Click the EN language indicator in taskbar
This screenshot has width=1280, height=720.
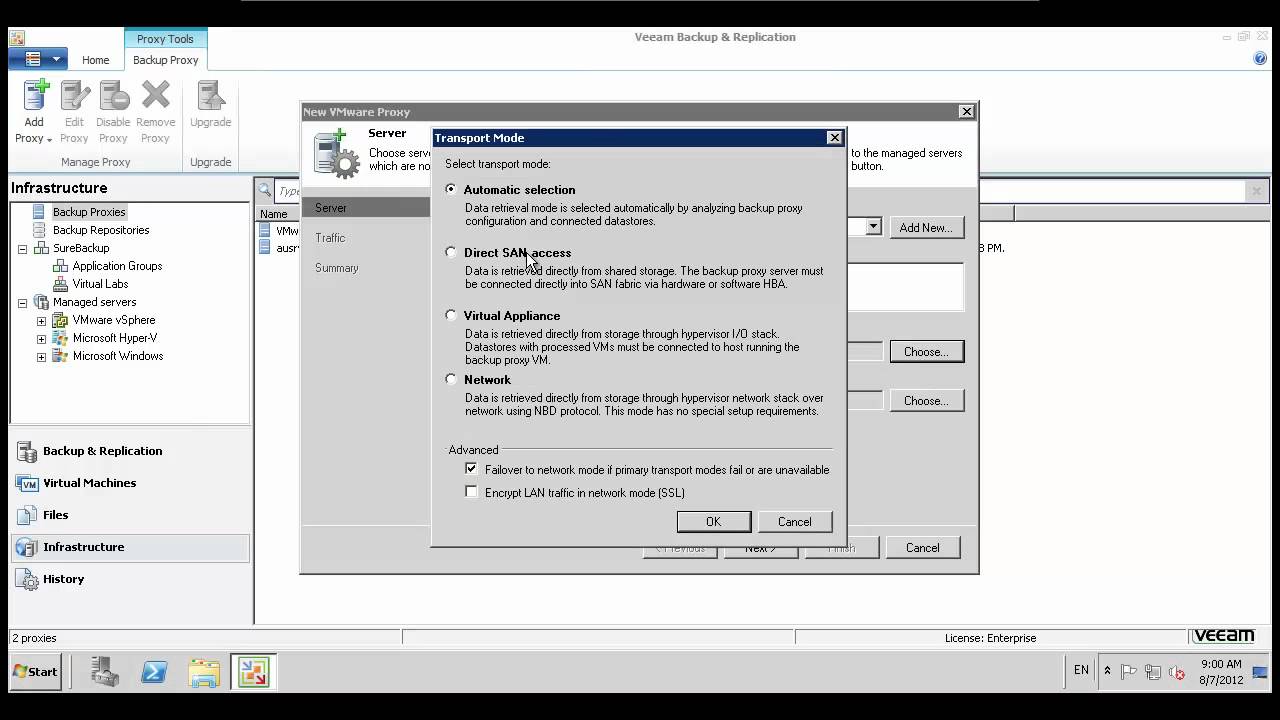(1081, 670)
